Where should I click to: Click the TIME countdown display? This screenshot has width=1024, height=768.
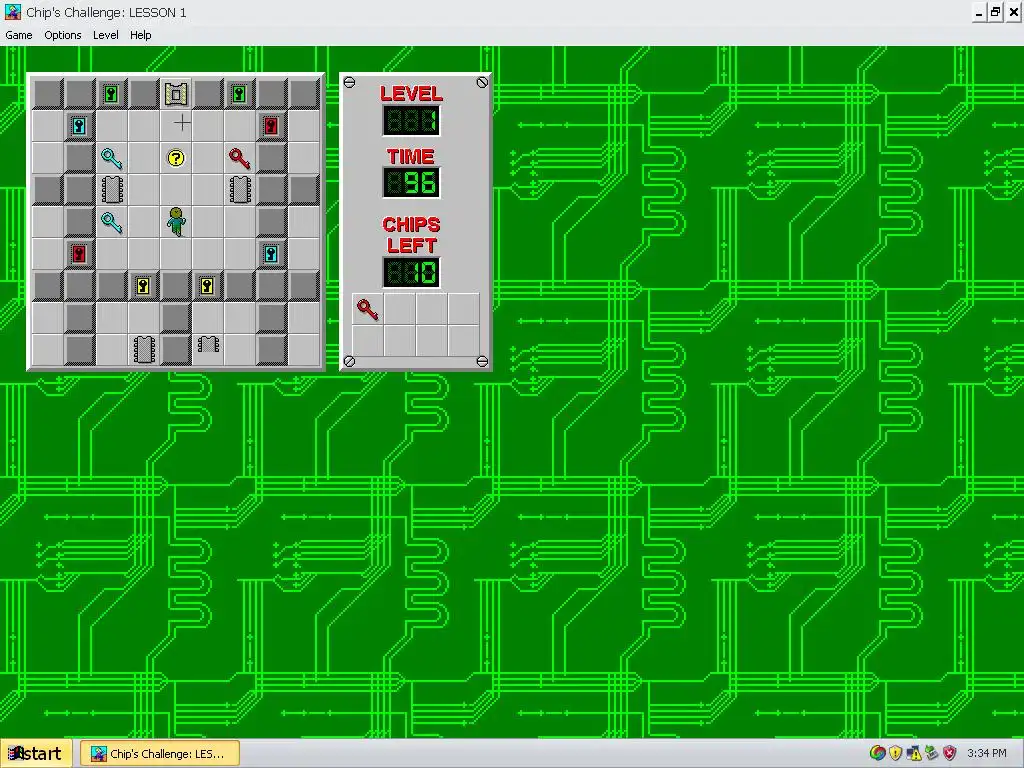click(411, 183)
